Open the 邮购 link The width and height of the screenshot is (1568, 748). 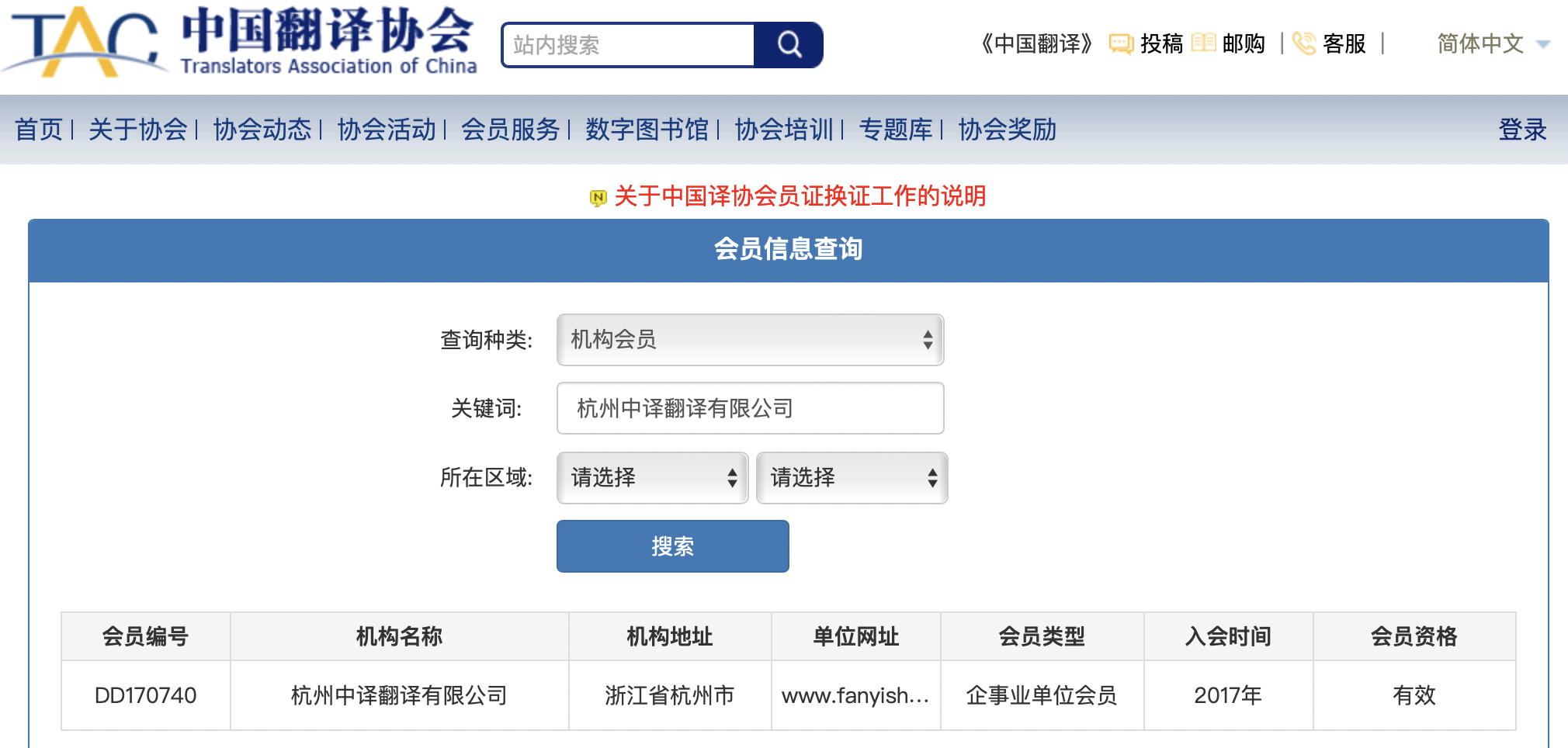point(1244,43)
